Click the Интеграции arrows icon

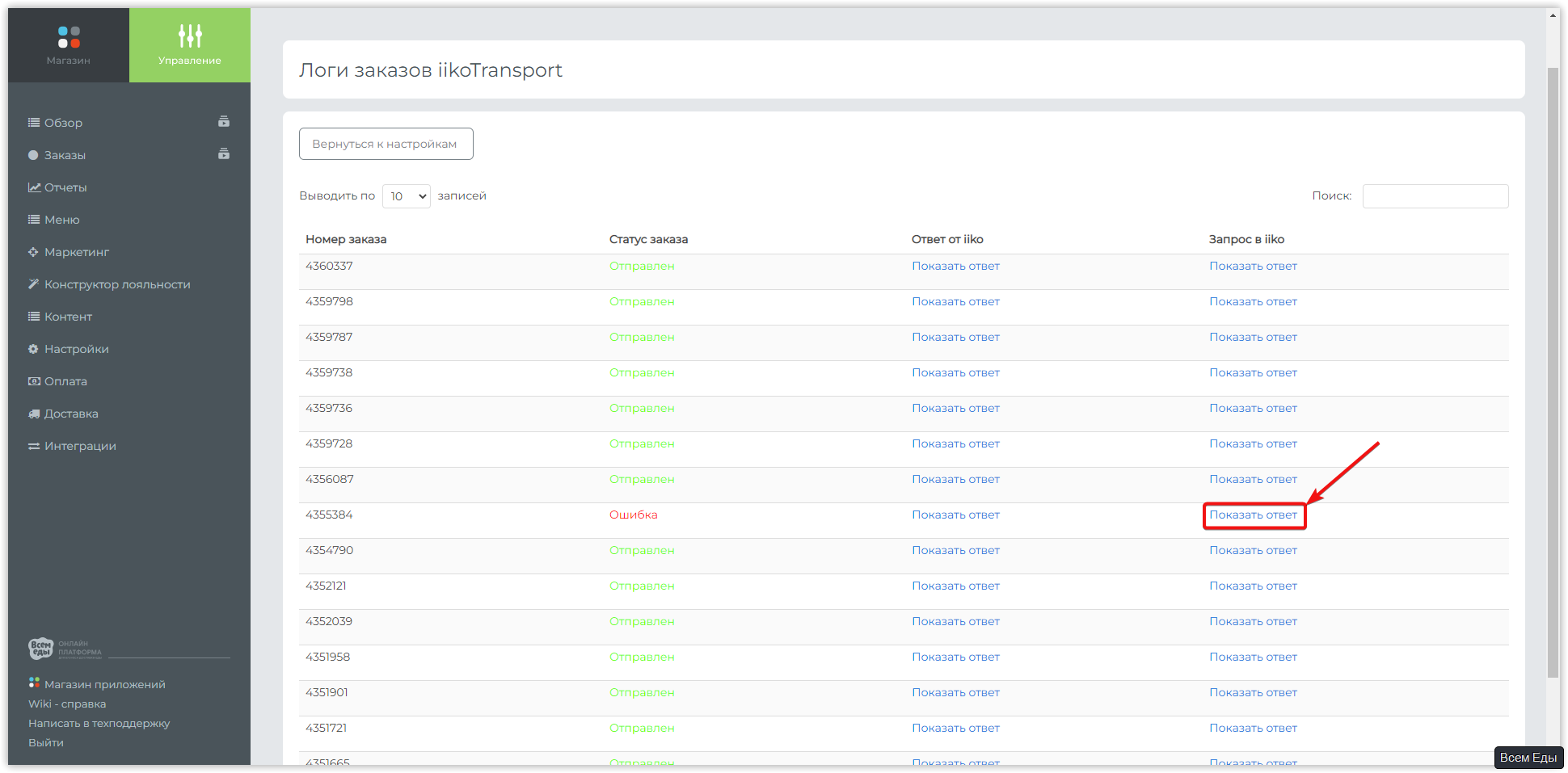pos(34,446)
